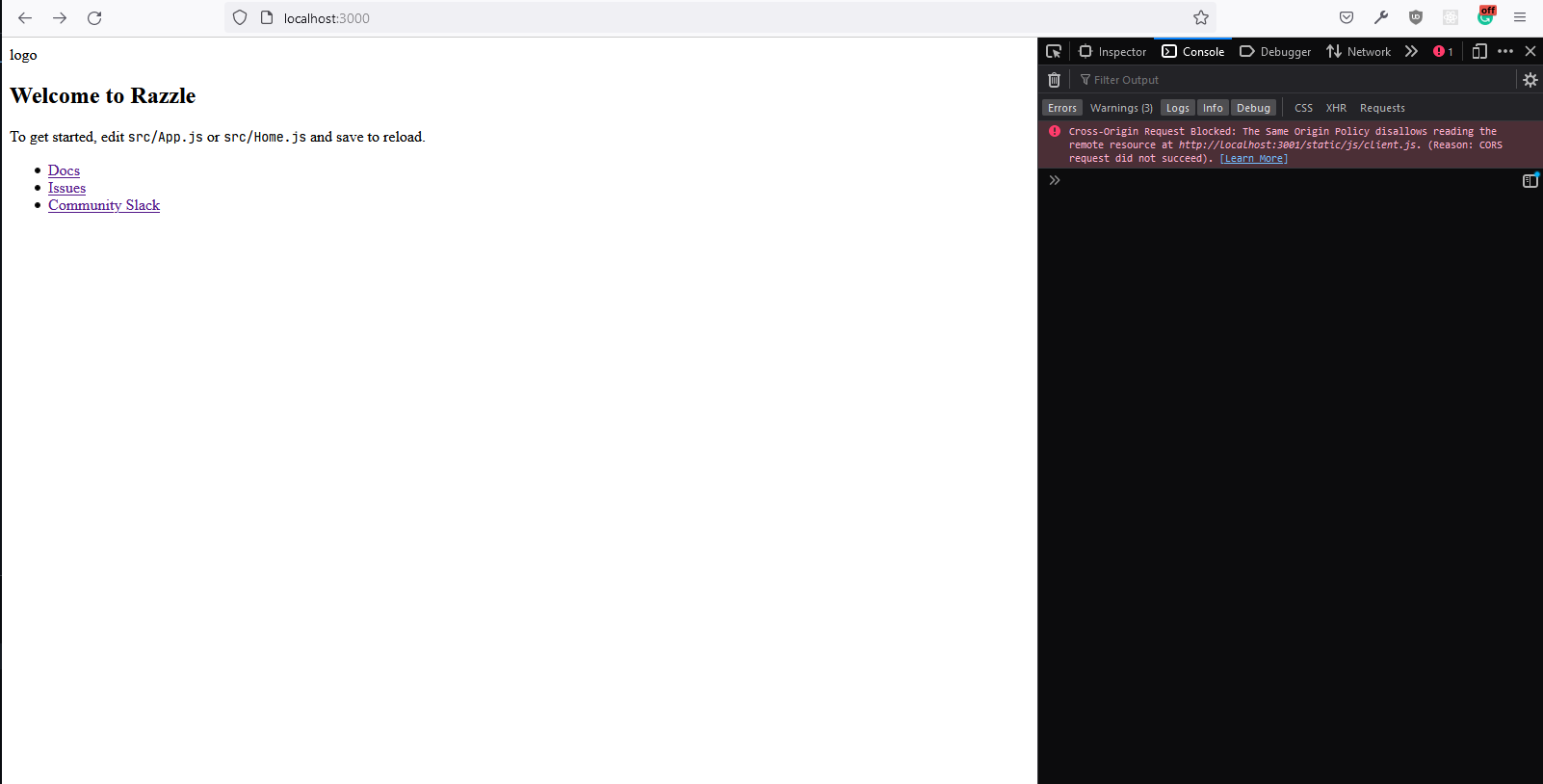Viewport: 1543px width, 784px height.
Task: Toggle the CSS filter
Action: click(1303, 108)
